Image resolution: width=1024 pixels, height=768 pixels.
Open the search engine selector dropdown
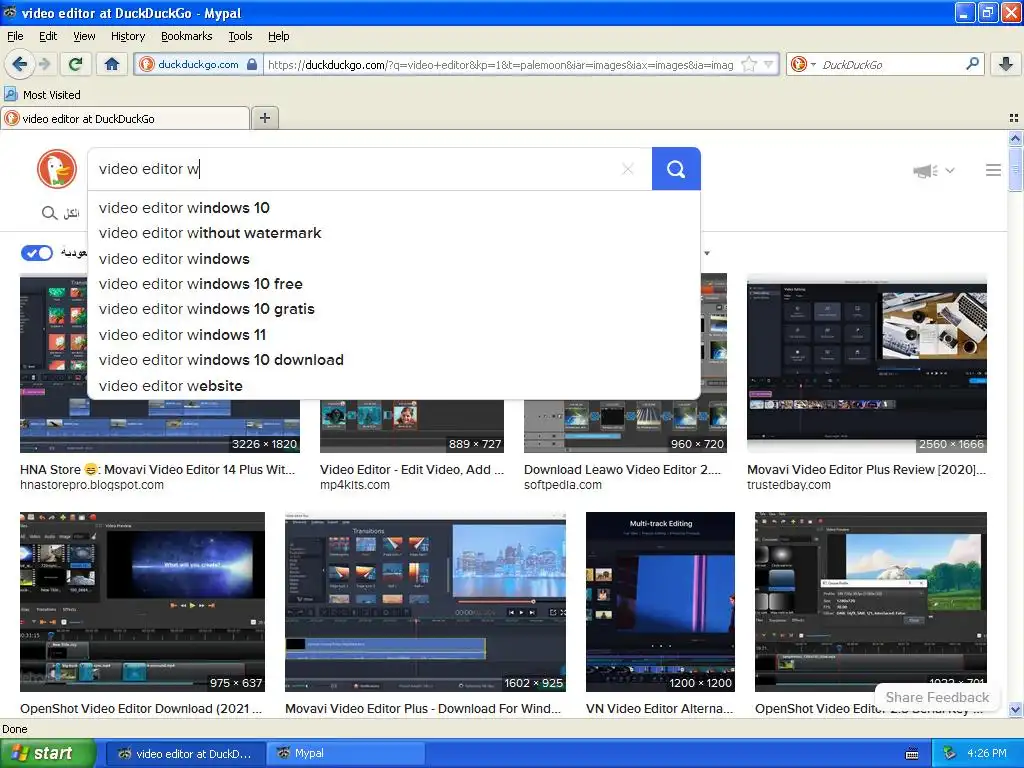(803, 64)
